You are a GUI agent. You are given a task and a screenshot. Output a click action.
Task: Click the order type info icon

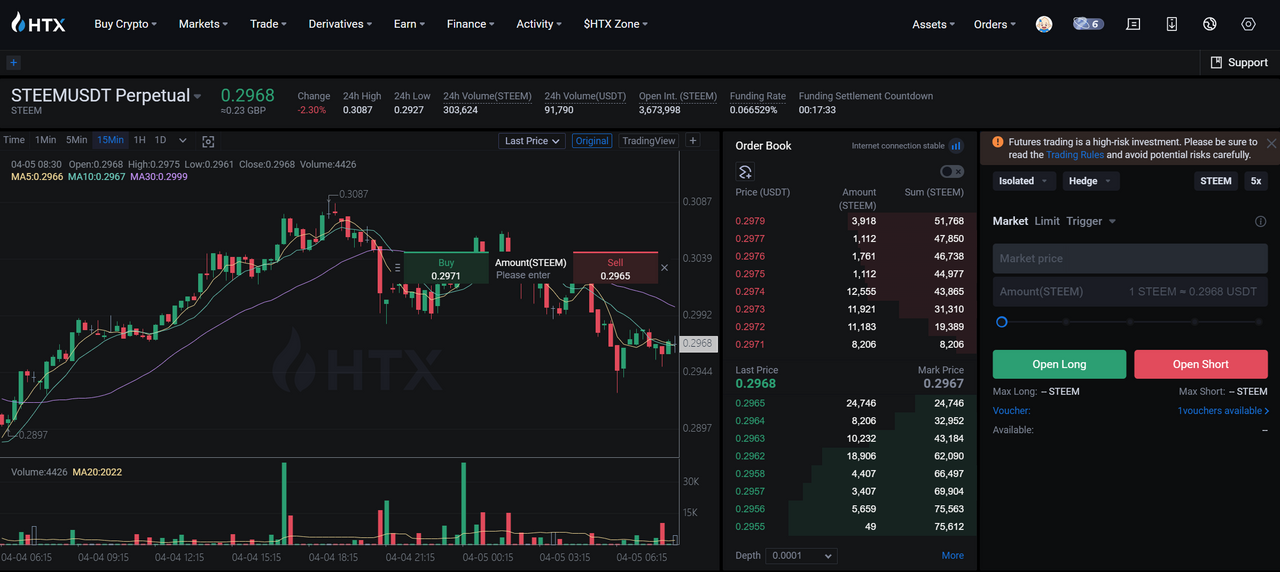click(x=1261, y=222)
